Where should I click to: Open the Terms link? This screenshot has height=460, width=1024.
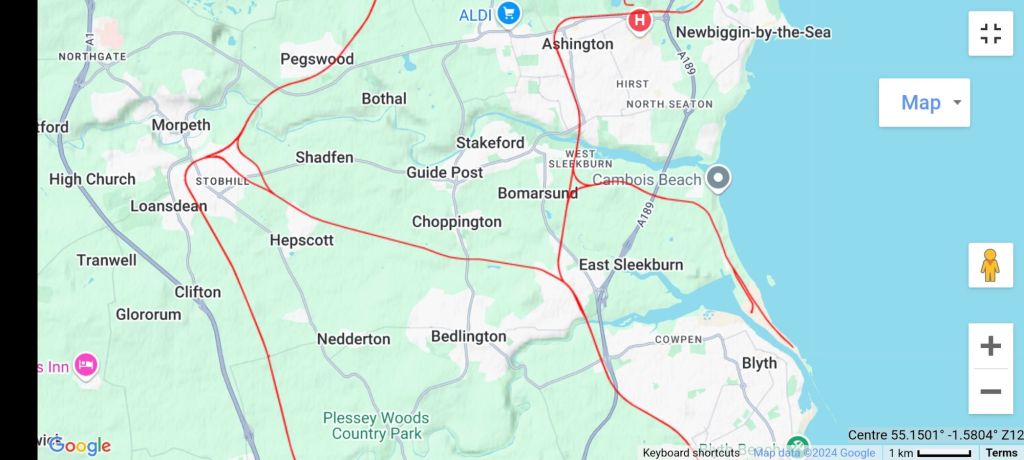pyautogui.click(x=1001, y=453)
